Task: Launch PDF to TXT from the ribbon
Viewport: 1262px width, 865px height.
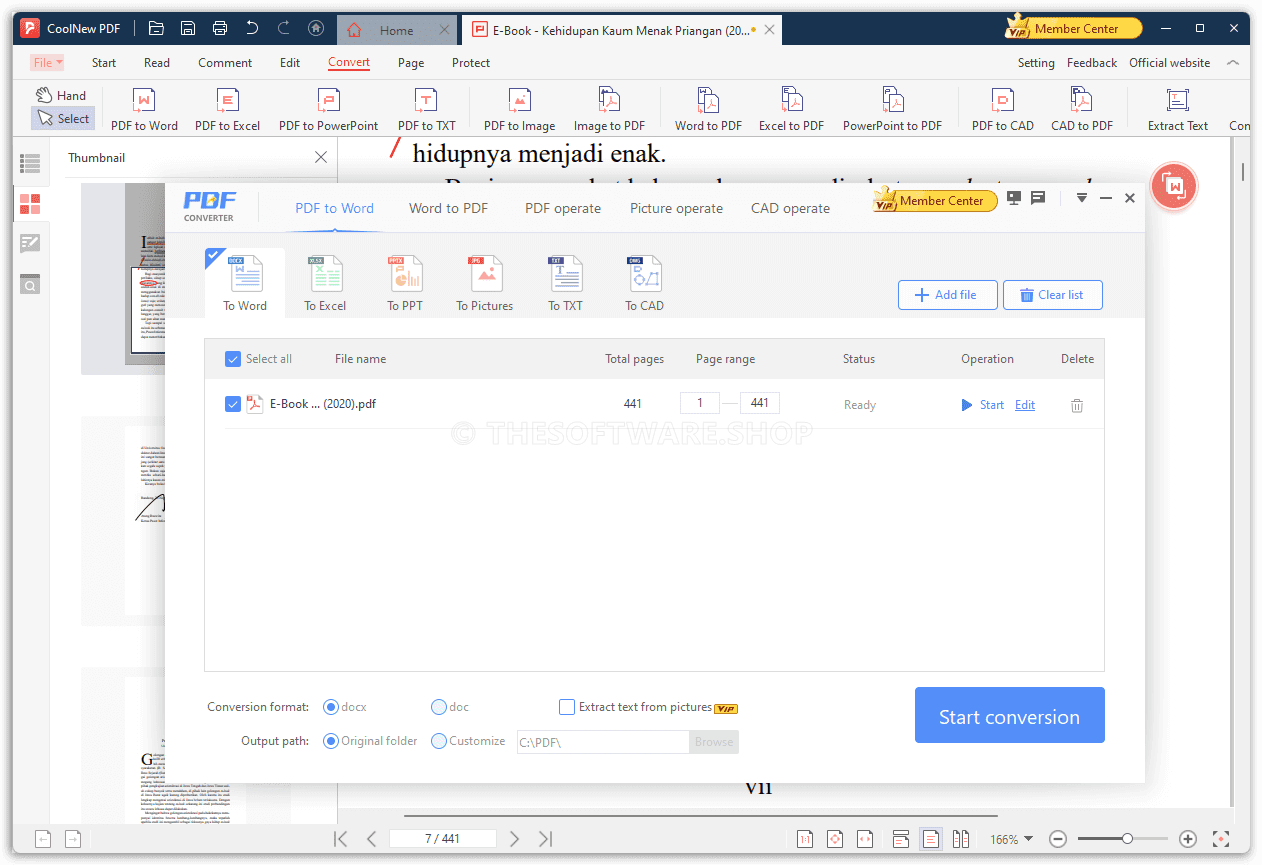Action: (x=426, y=109)
